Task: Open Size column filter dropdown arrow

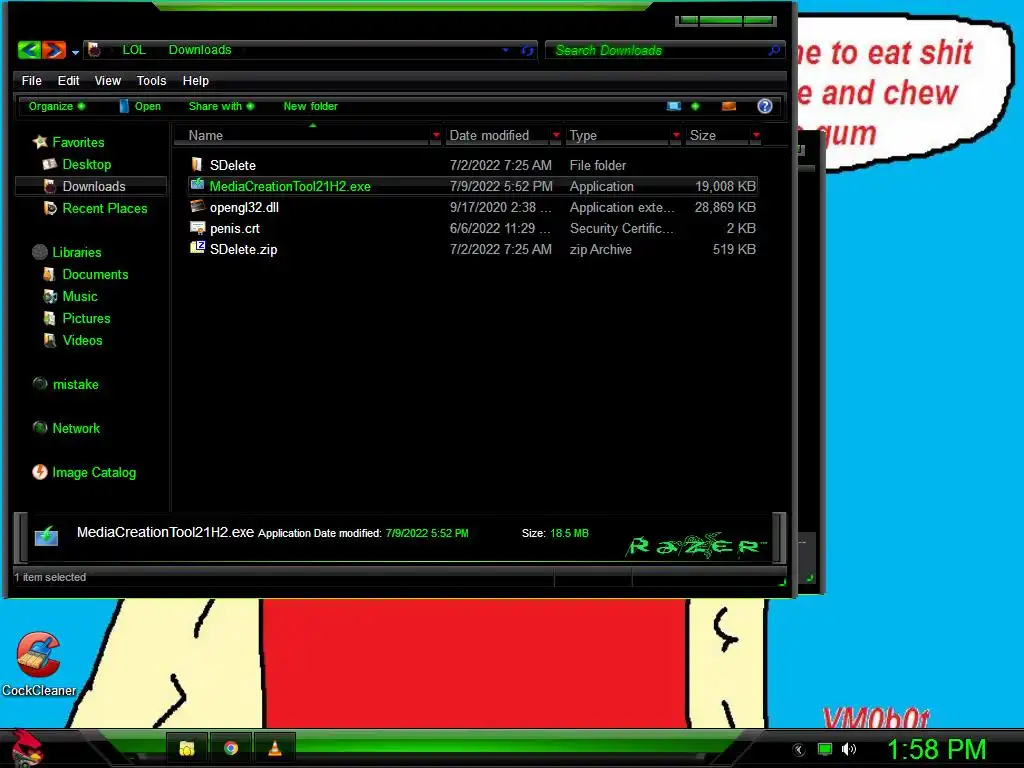Action: 756,135
